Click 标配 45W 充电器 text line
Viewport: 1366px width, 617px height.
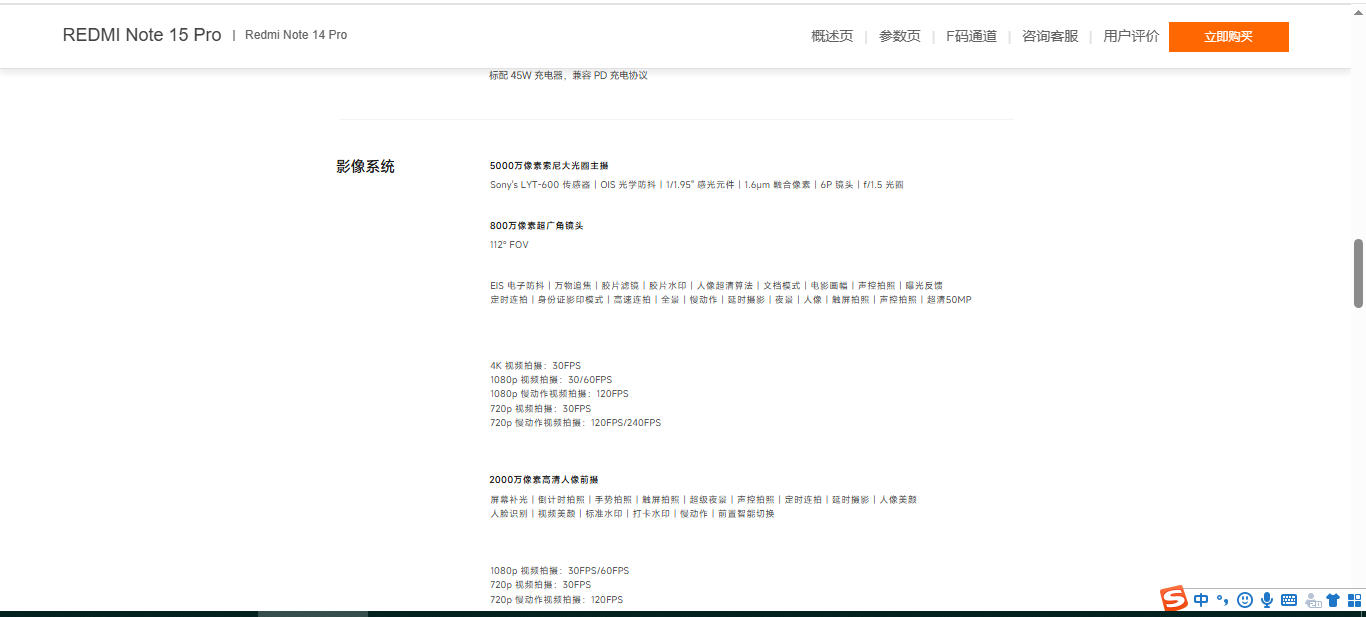(568, 76)
